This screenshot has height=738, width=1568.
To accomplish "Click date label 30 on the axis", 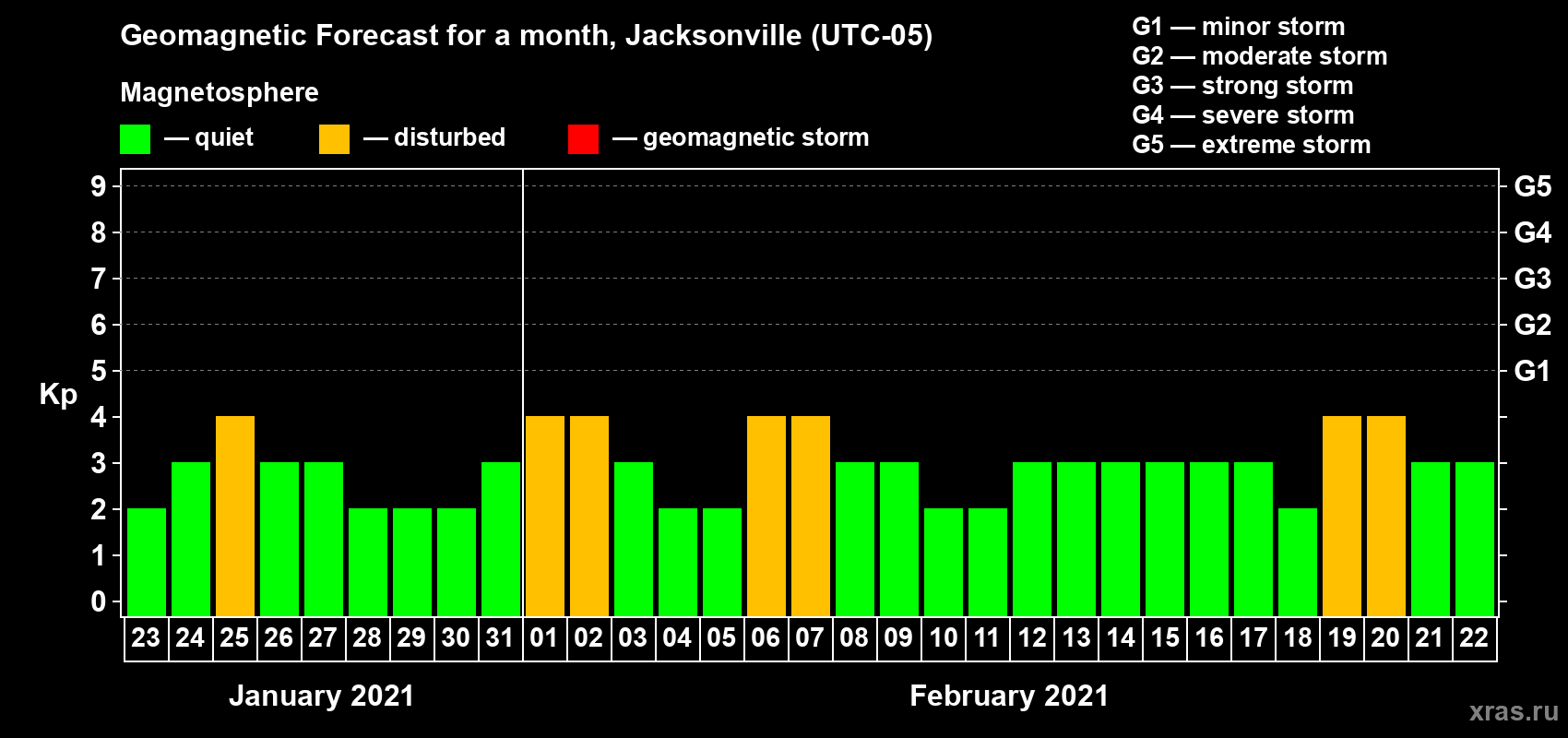I will click(456, 637).
